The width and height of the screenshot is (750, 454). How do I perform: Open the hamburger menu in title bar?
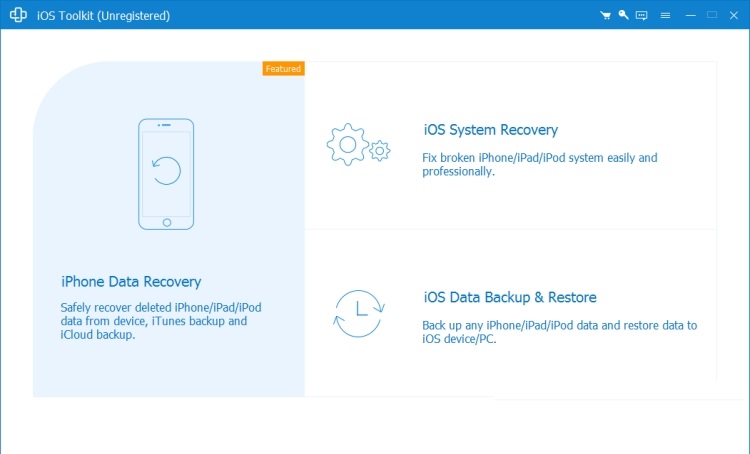(665, 15)
